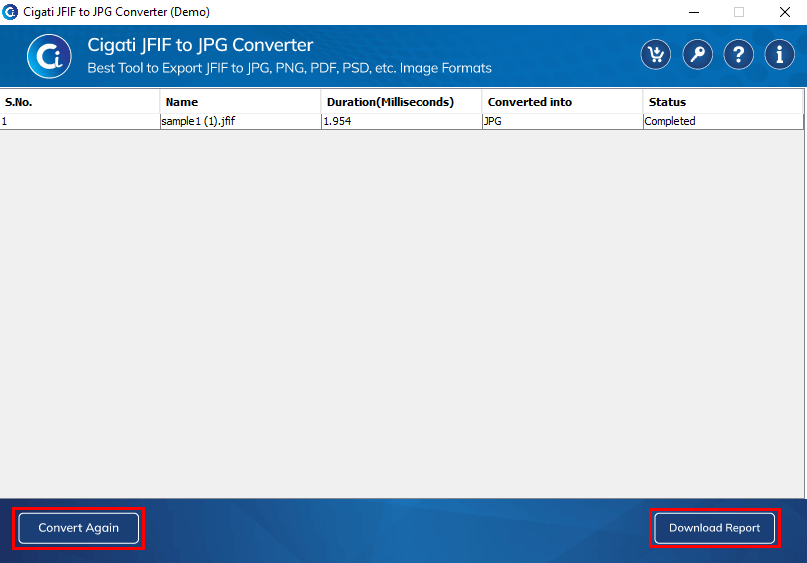Click the Download Report button
The width and height of the screenshot is (807, 563).
click(x=714, y=528)
